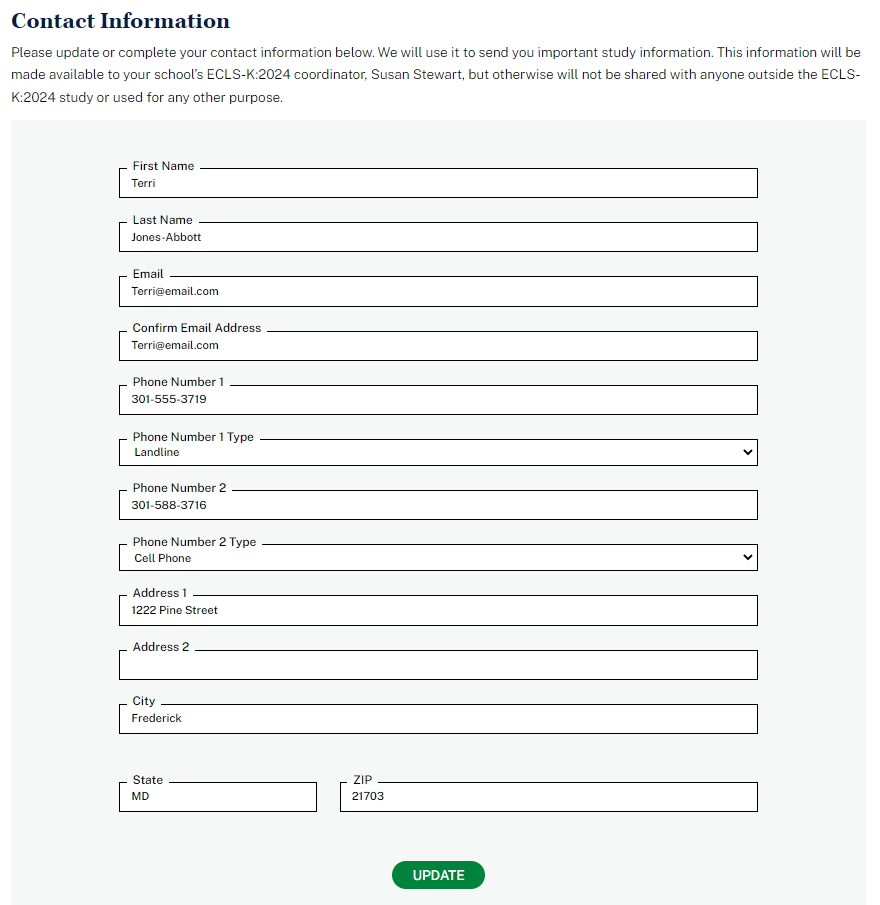The width and height of the screenshot is (880, 905).
Task: Expand the Phone Number 2 Type dropdown
Action: pyautogui.click(x=438, y=558)
